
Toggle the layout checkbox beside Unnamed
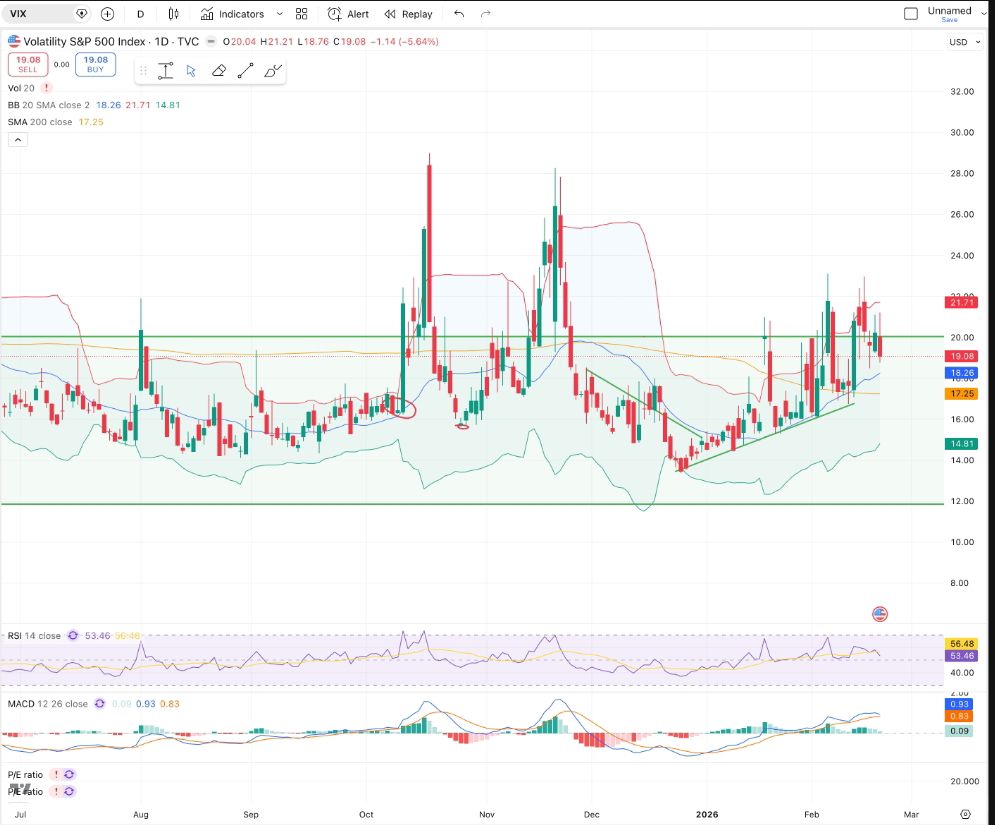point(910,14)
